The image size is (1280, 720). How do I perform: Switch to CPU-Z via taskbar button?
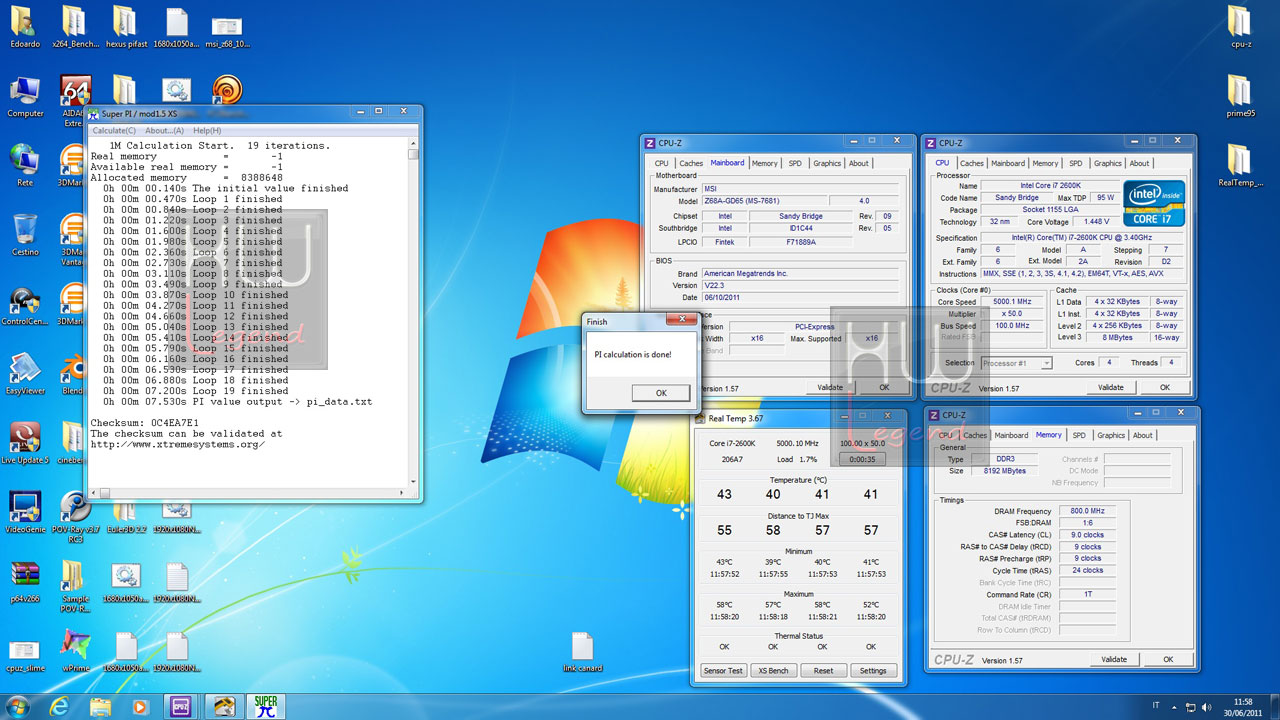182,706
